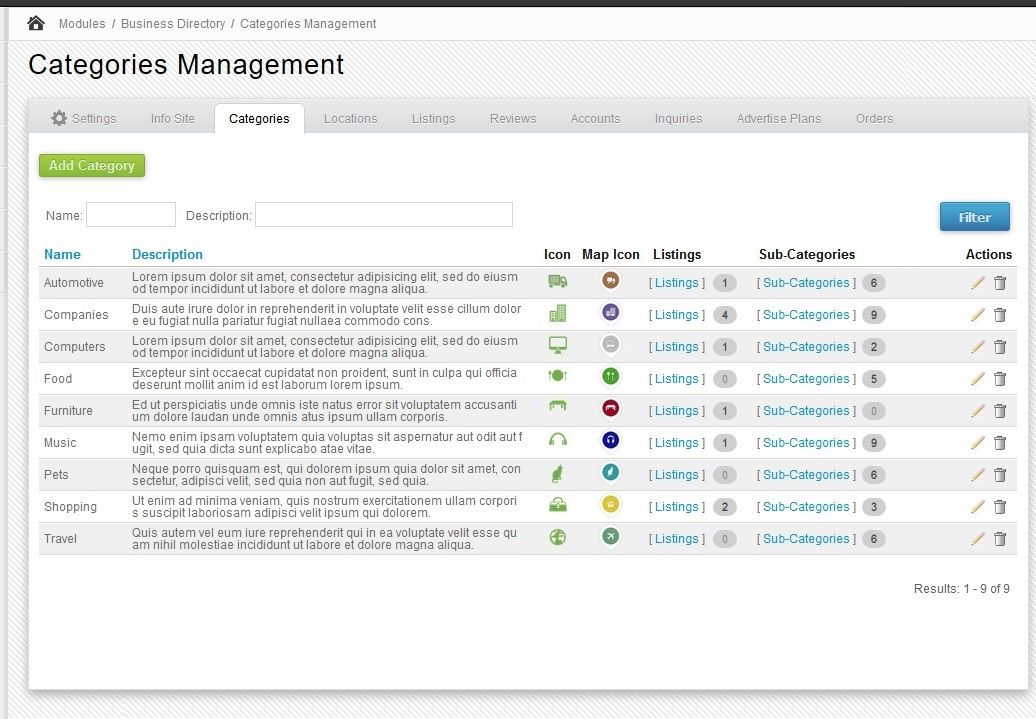This screenshot has height=719, width=1036.
Task: Click the Food map icon
Action: pyautogui.click(x=610, y=377)
